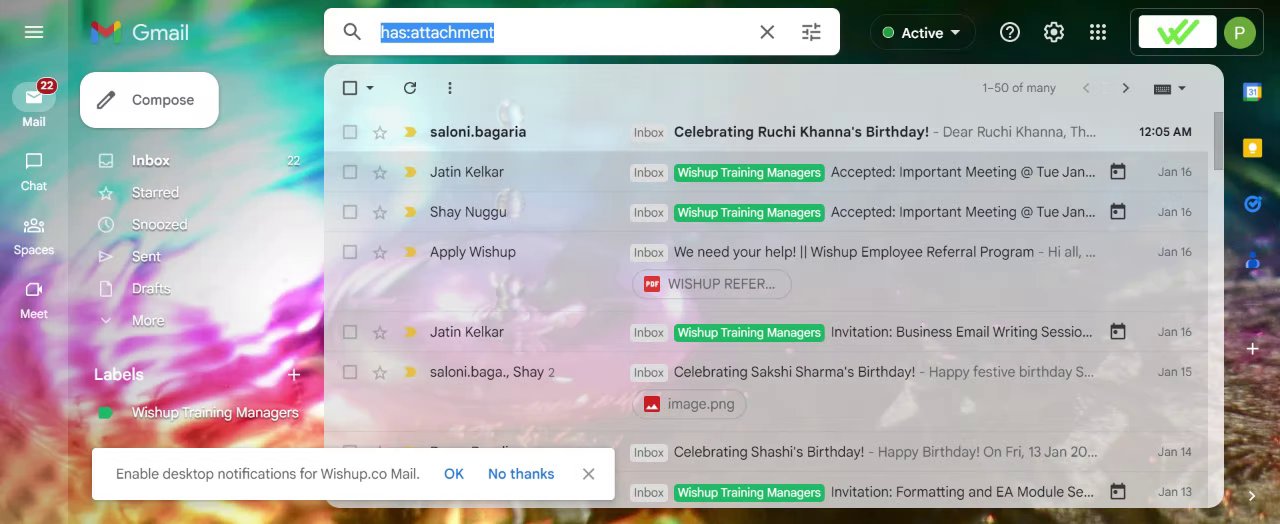1280x524 pixels.
Task: Open input tools dropdown arrow
Action: tap(1182, 88)
